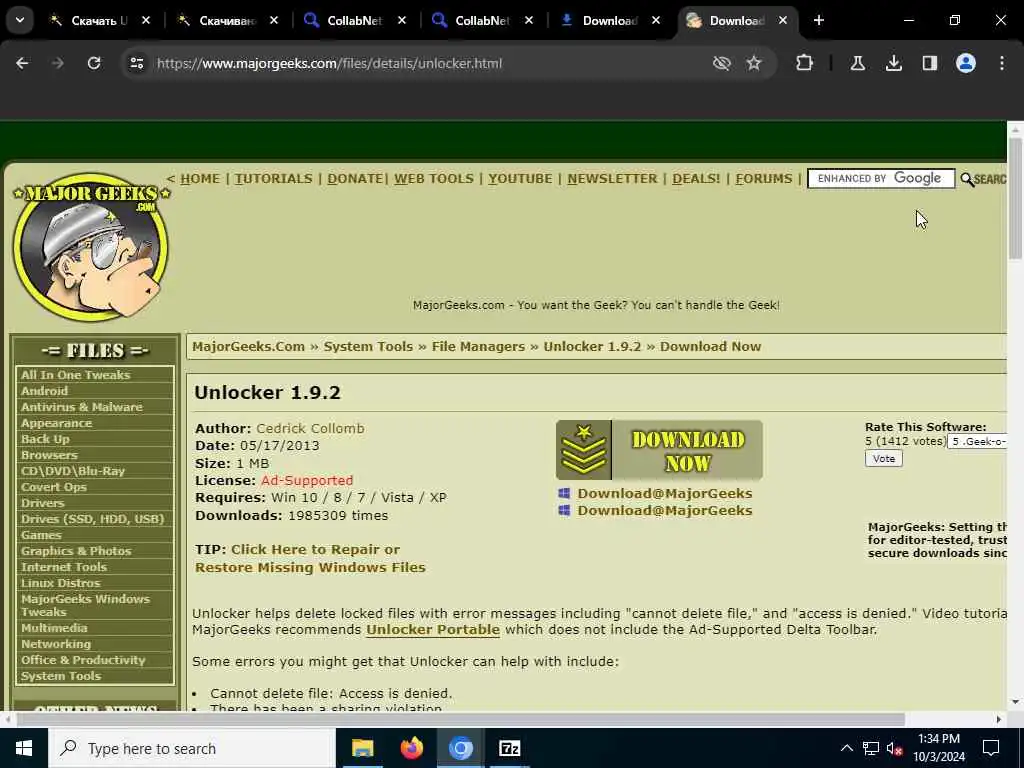Image resolution: width=1024 pixels, height=768 pixels.
Task: Open a new tab with plus button
Action: 818,20
